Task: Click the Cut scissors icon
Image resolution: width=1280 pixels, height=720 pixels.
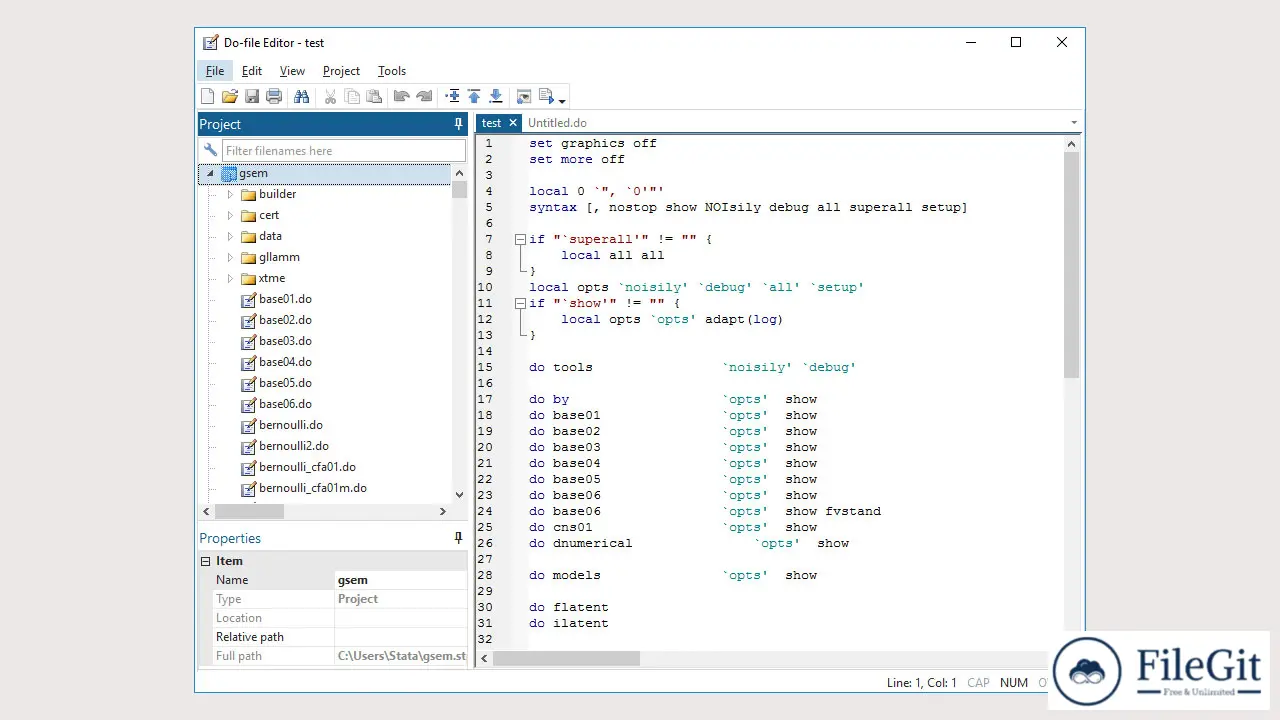Action: coord(330,96)
